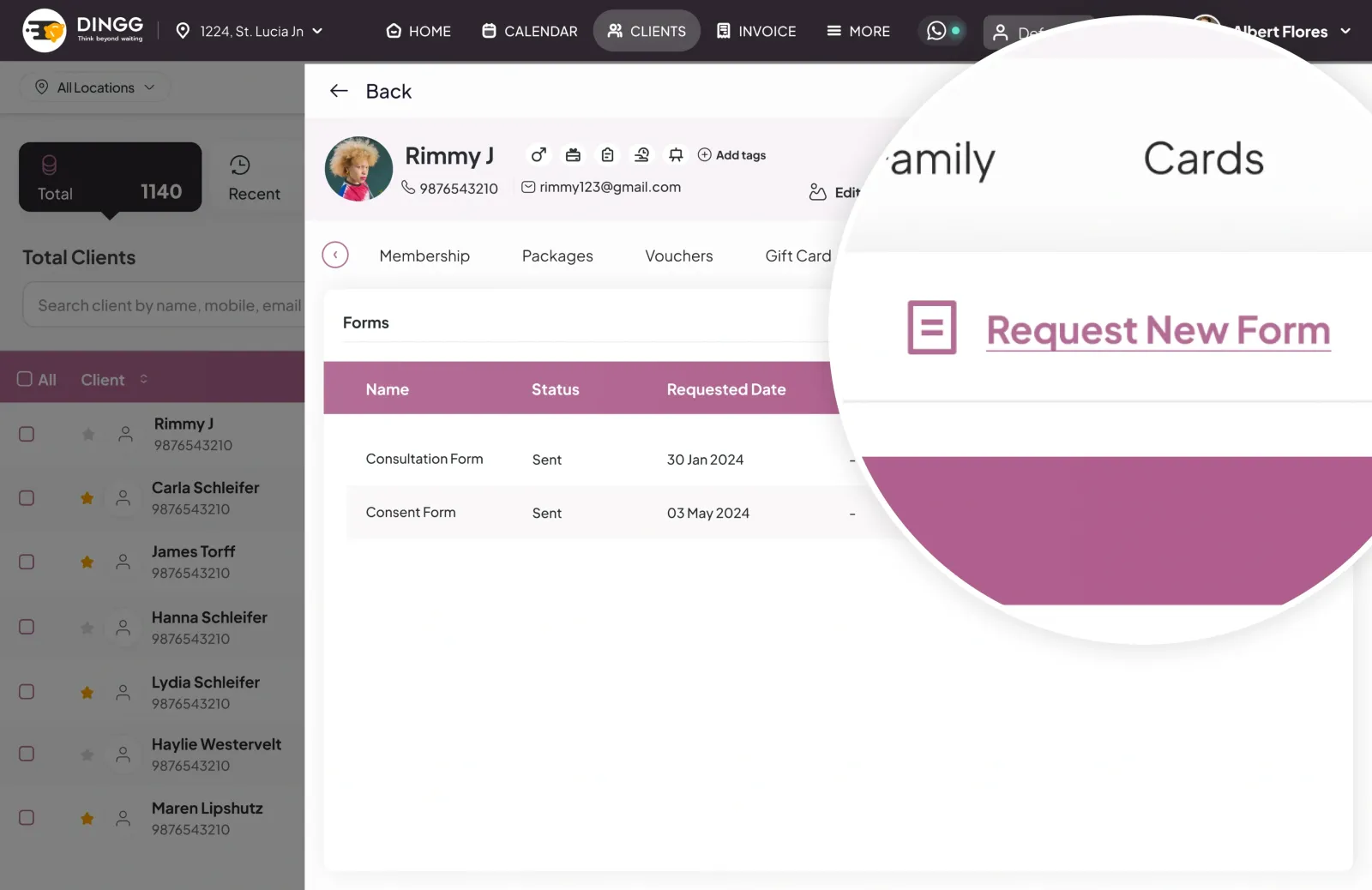Open the INVOICE tab
1372x890 pixels.
click(x=756, y=31)
